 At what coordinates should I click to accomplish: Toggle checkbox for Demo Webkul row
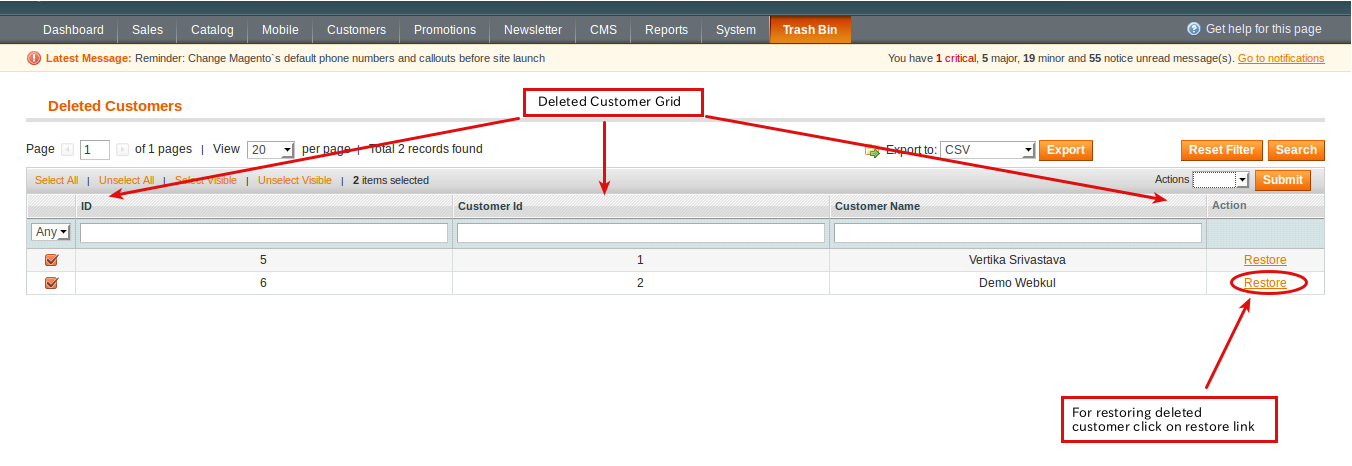52,283
